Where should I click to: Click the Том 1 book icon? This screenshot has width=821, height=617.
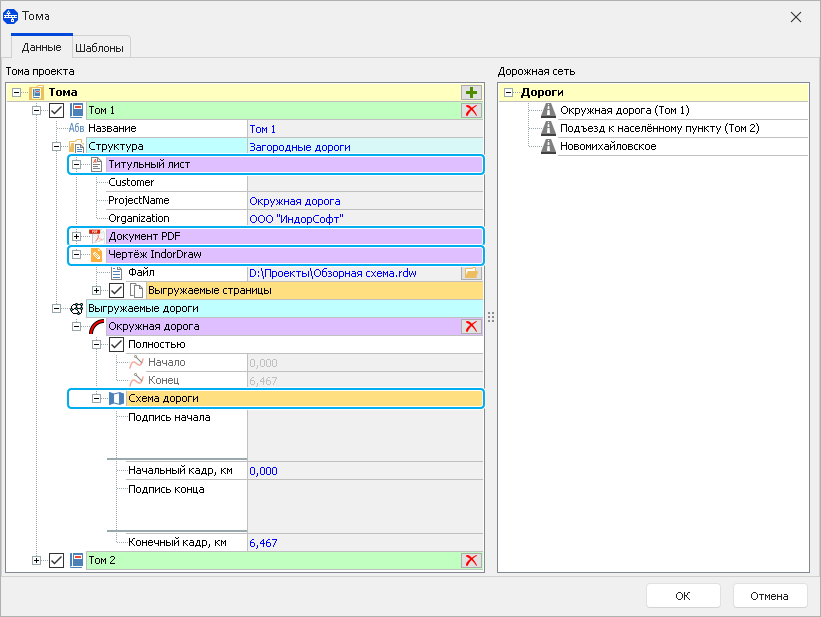tap(76, 111)
